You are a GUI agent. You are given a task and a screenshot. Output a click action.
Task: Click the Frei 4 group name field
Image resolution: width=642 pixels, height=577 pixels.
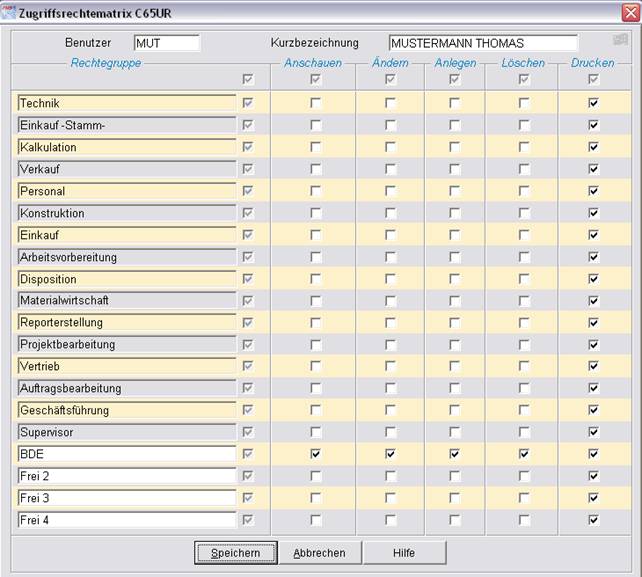[126, 520]
